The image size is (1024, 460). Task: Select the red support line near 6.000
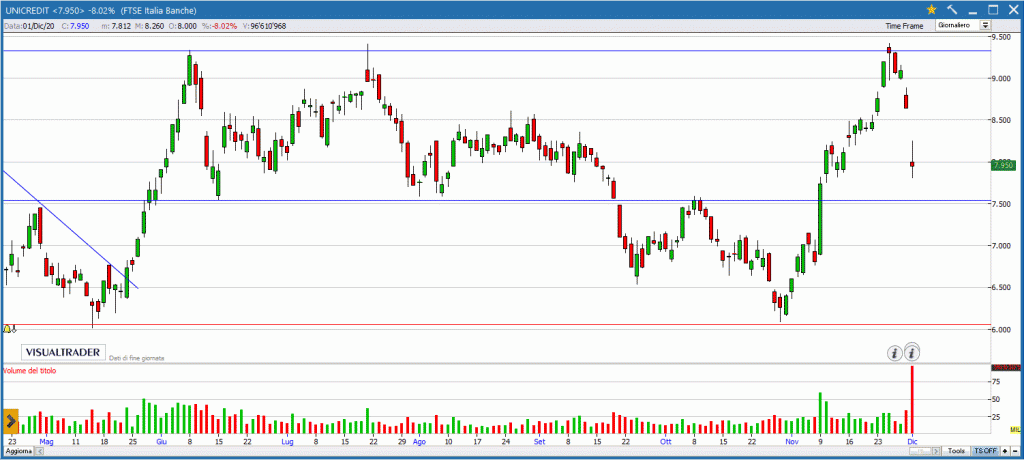tap(496, 324)
